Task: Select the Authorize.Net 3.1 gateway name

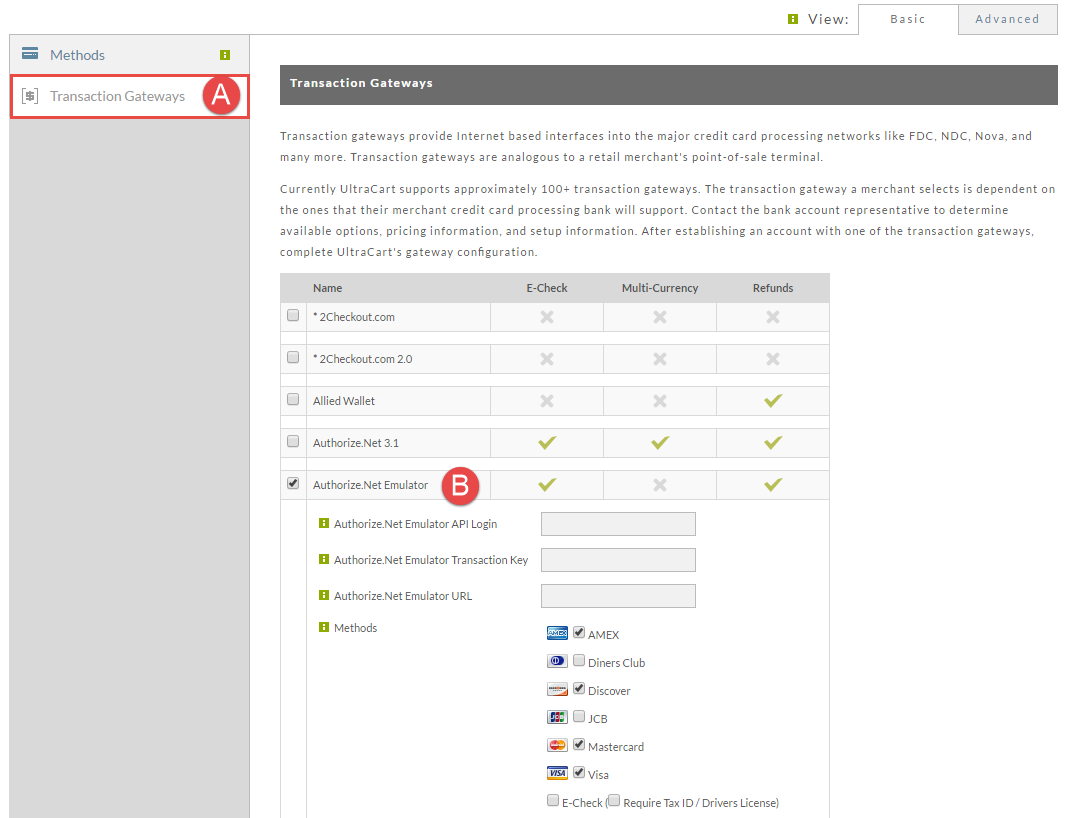Action: (356, 443)
